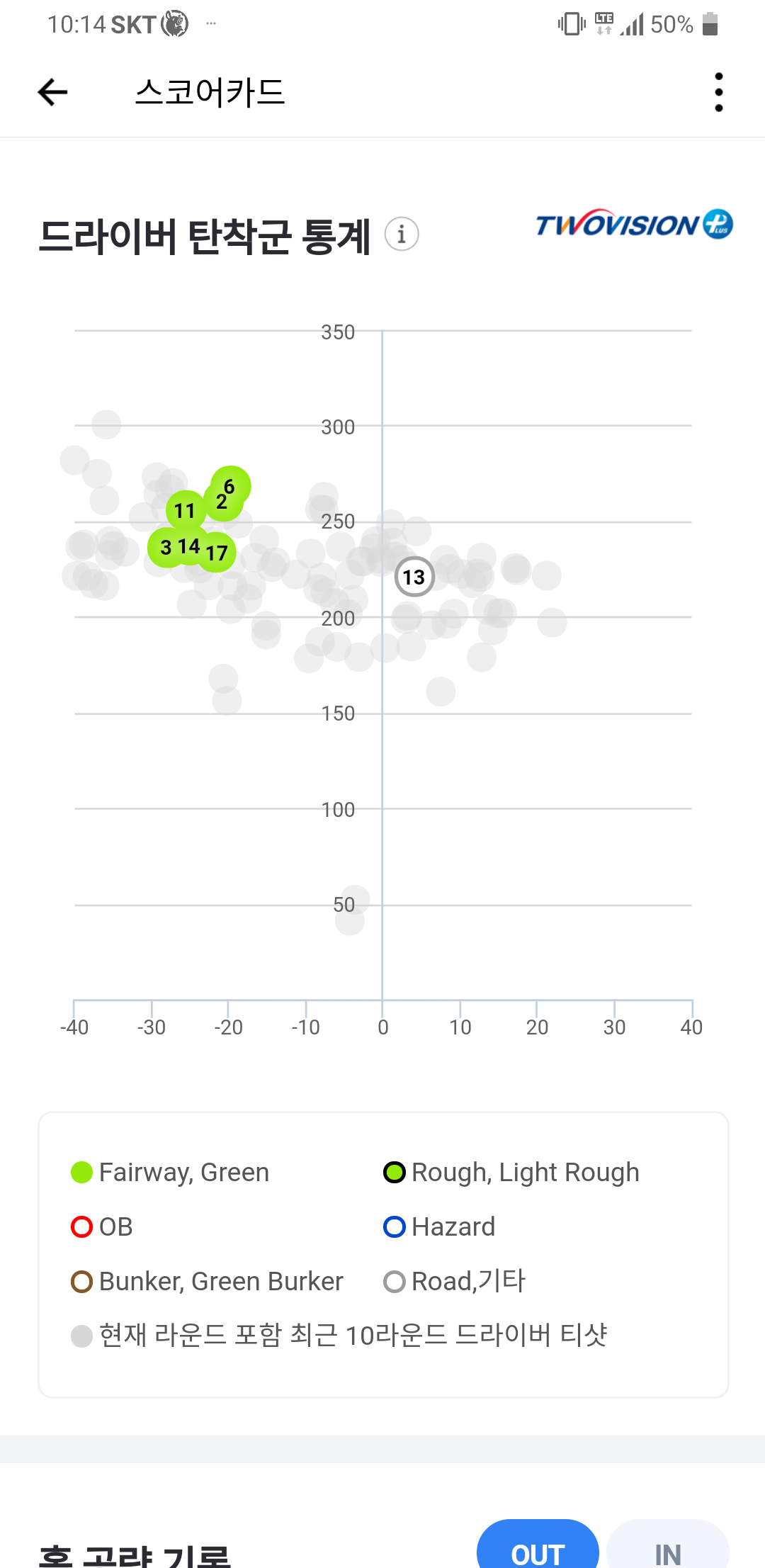765x1568 pixels.
Task: Tap the Fairway, Green legend swatch
Action: (x=82, y=1173)
